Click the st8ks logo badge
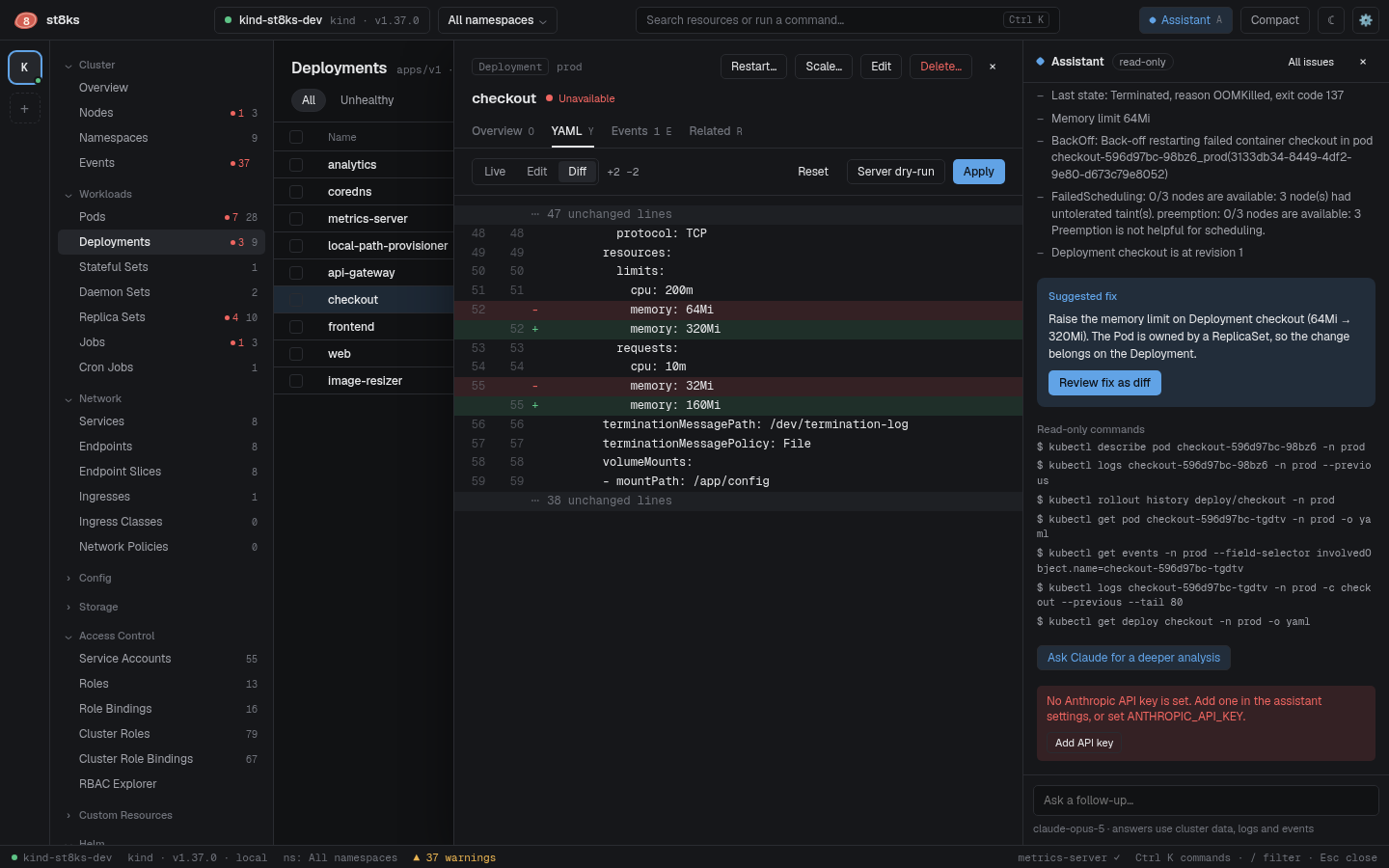This screenshot has height=868, width=1389. 26,20
